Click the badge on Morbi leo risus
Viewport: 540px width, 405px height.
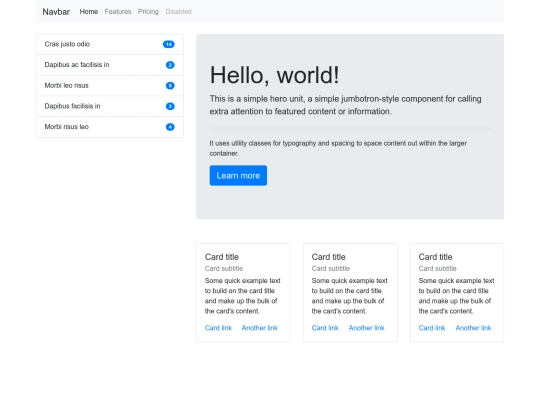170,85
